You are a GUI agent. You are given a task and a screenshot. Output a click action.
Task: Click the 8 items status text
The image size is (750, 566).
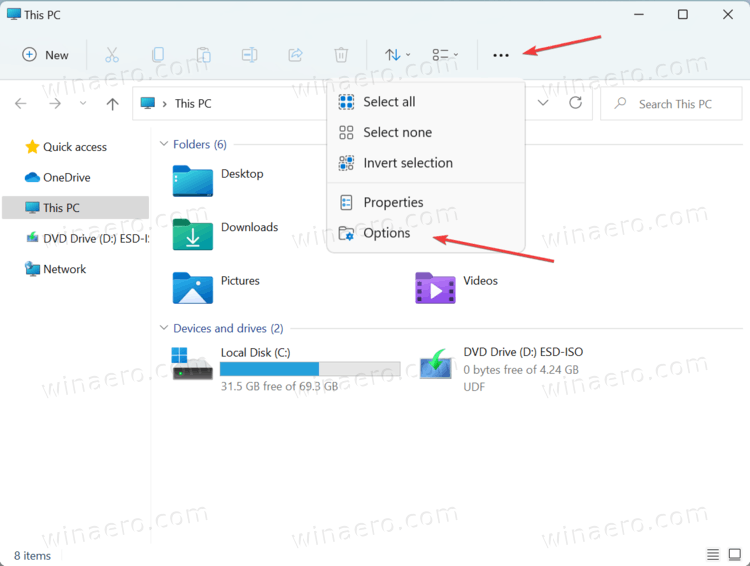click(x=32, y=555)
